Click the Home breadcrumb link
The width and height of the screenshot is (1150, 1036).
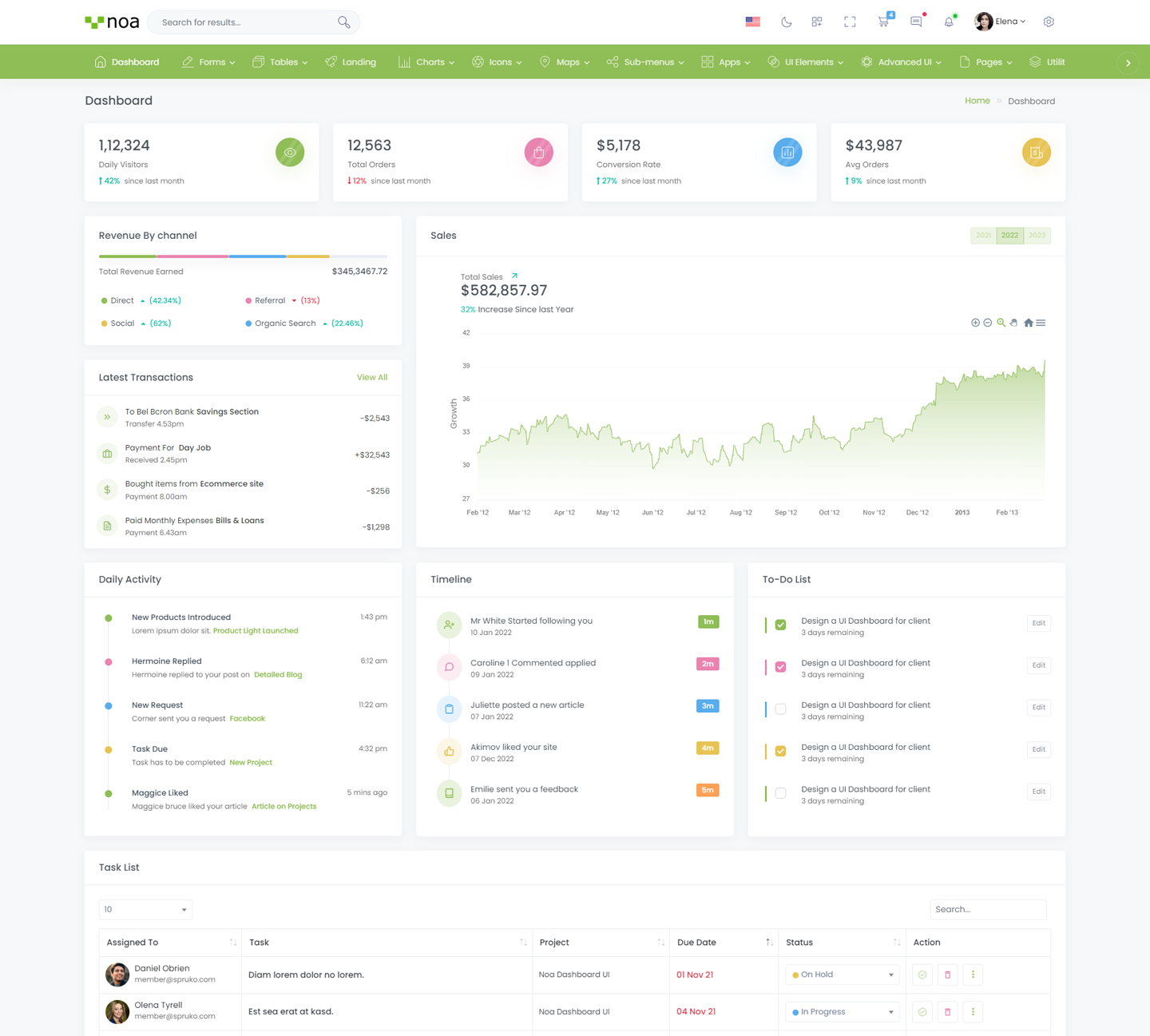point(977,101)
